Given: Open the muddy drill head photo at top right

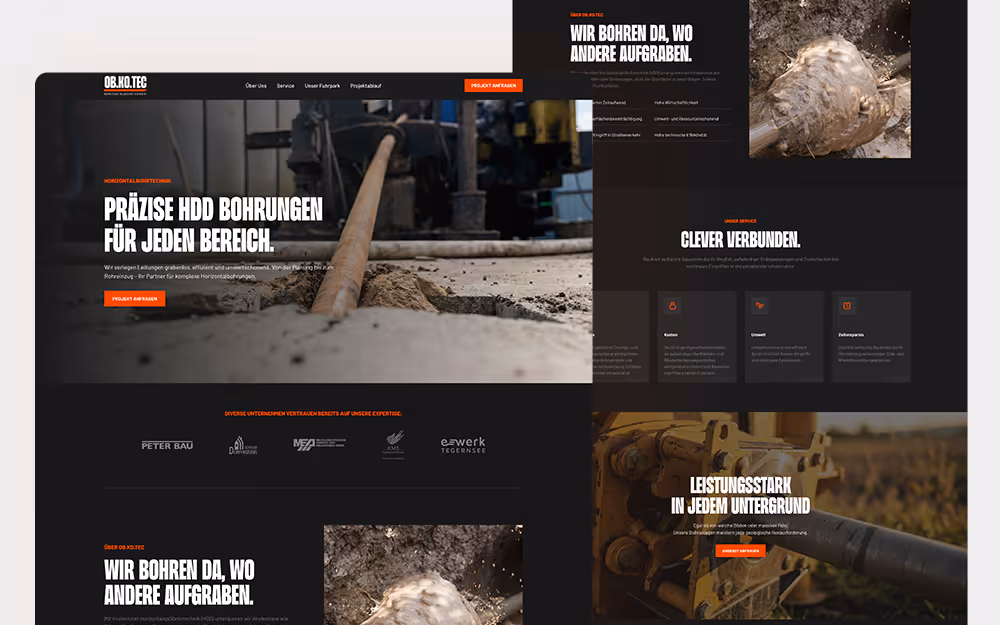Looking at the screenshot, I should (x=830, y=78).
